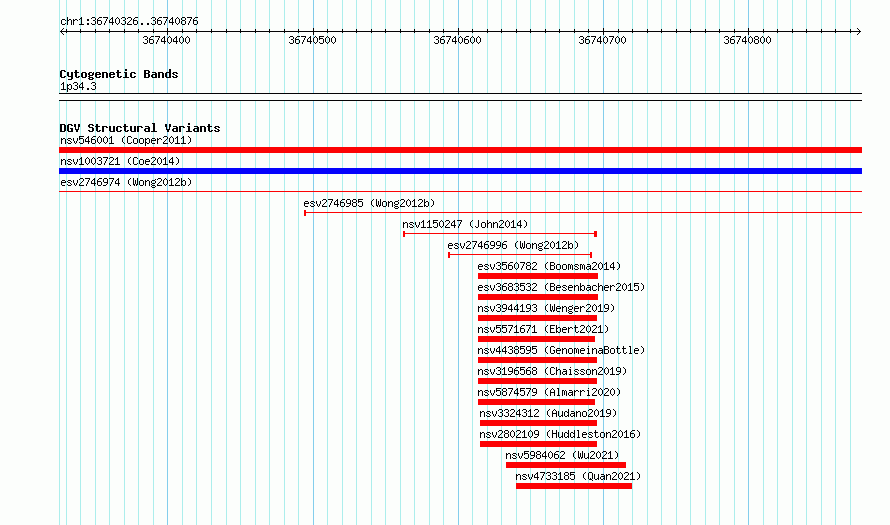
Task: Open the nsv5984062 (Wu2021) label
Action: [x=562, y=455]
